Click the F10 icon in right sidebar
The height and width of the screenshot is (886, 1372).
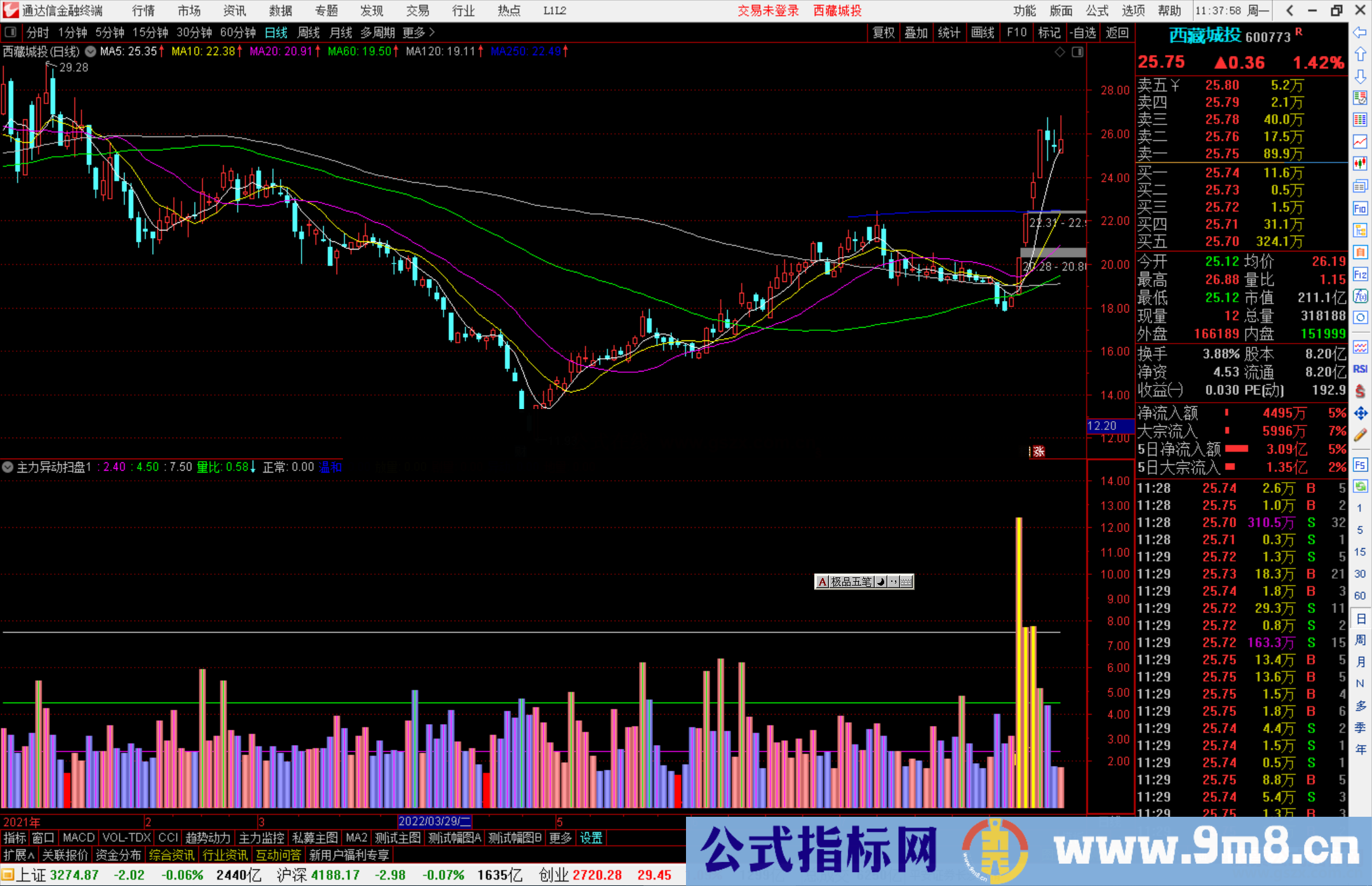pyautogui.click(x=1360, y=208)
